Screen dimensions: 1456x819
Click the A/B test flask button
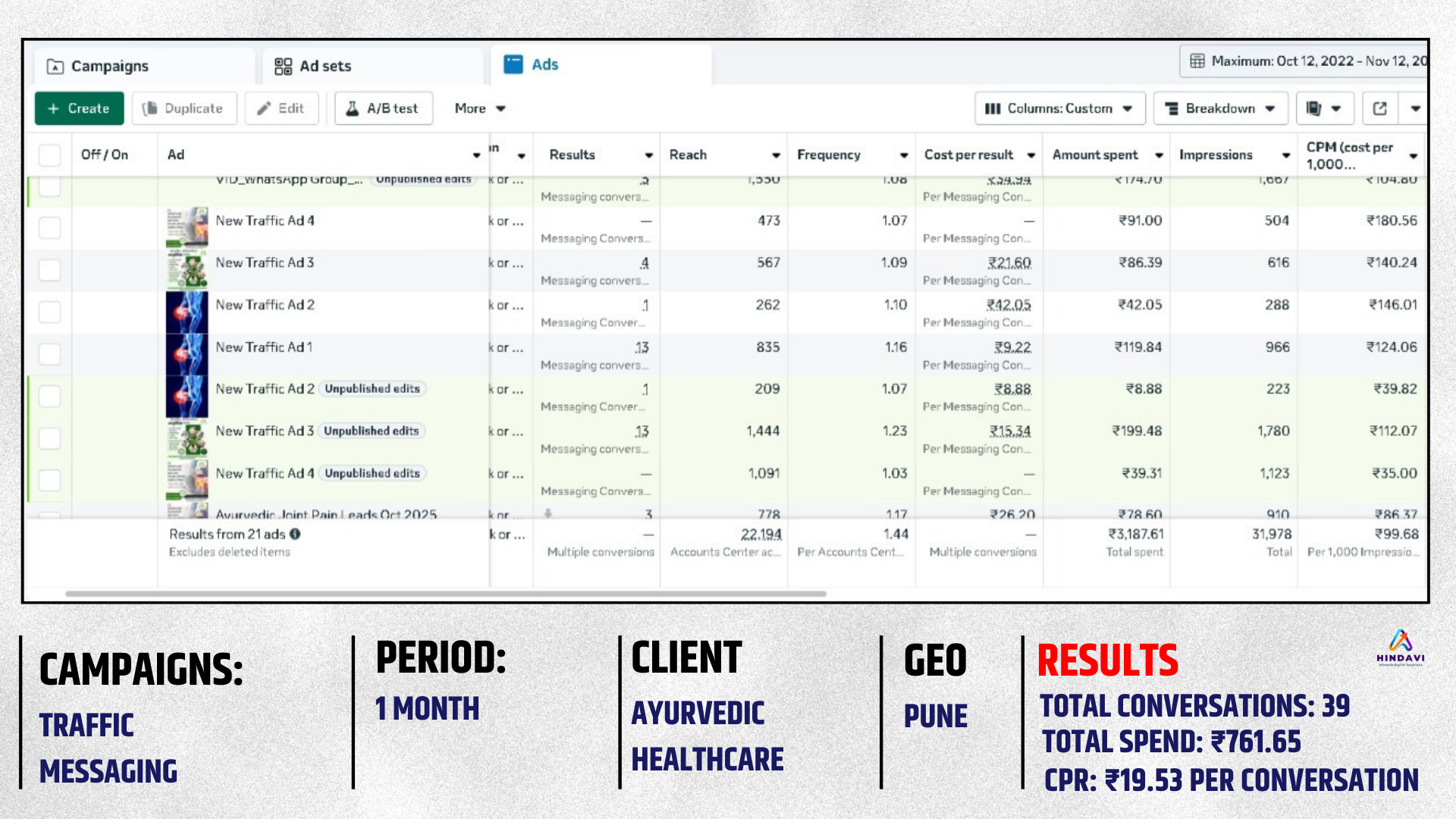[x=384, y=108]
